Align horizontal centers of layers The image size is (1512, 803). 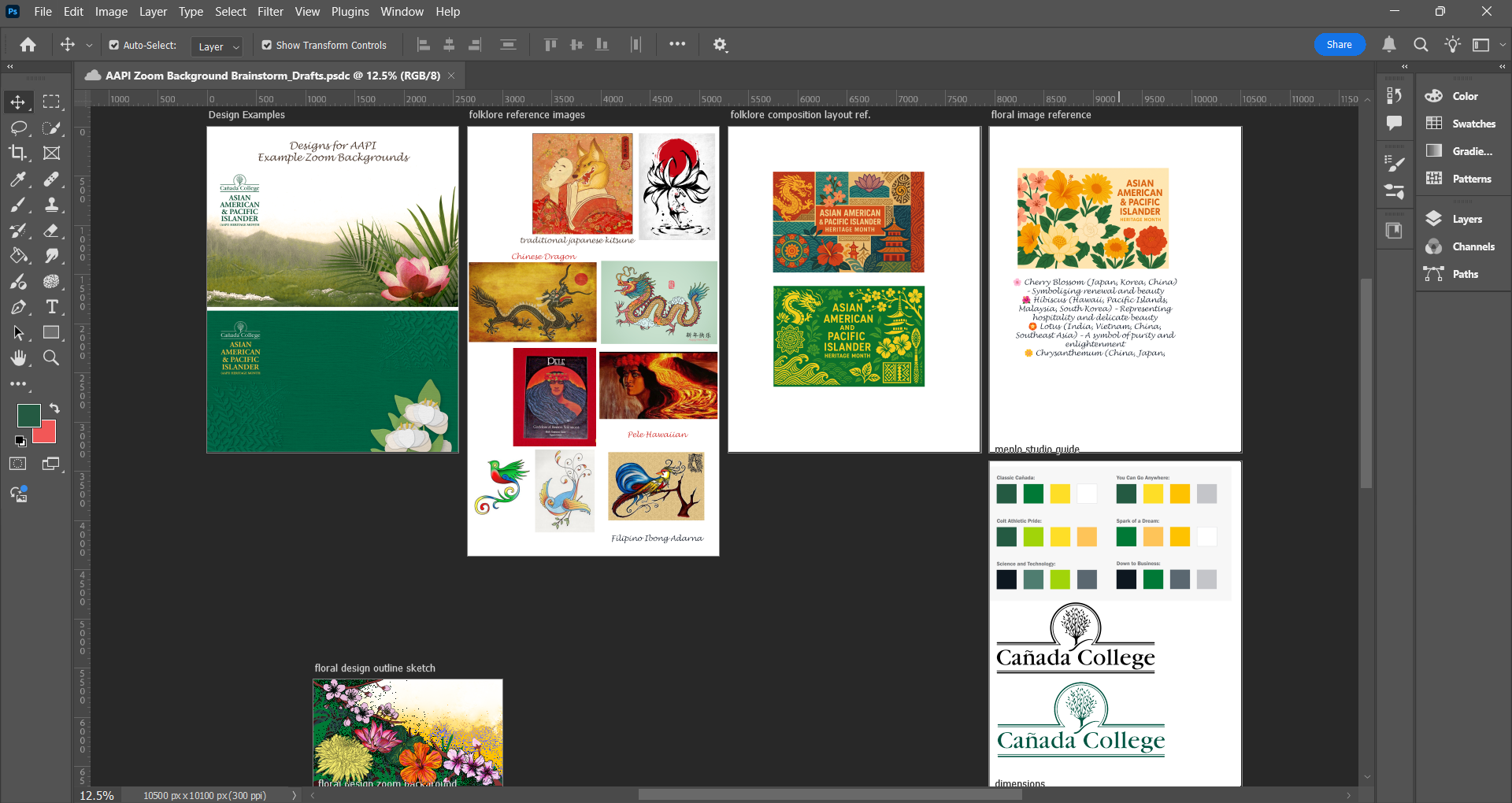pos(449,45)
